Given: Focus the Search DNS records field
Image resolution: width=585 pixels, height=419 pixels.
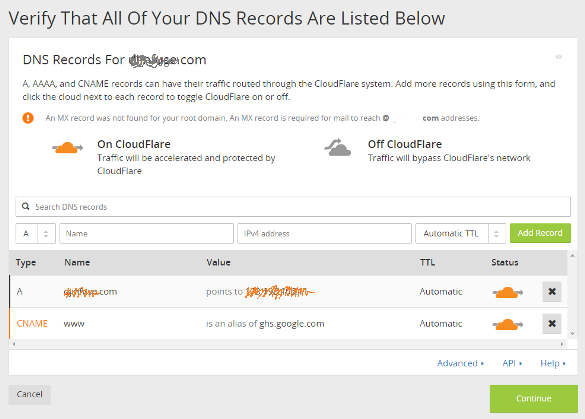Looking at the screenshot, I should [293, 207].
